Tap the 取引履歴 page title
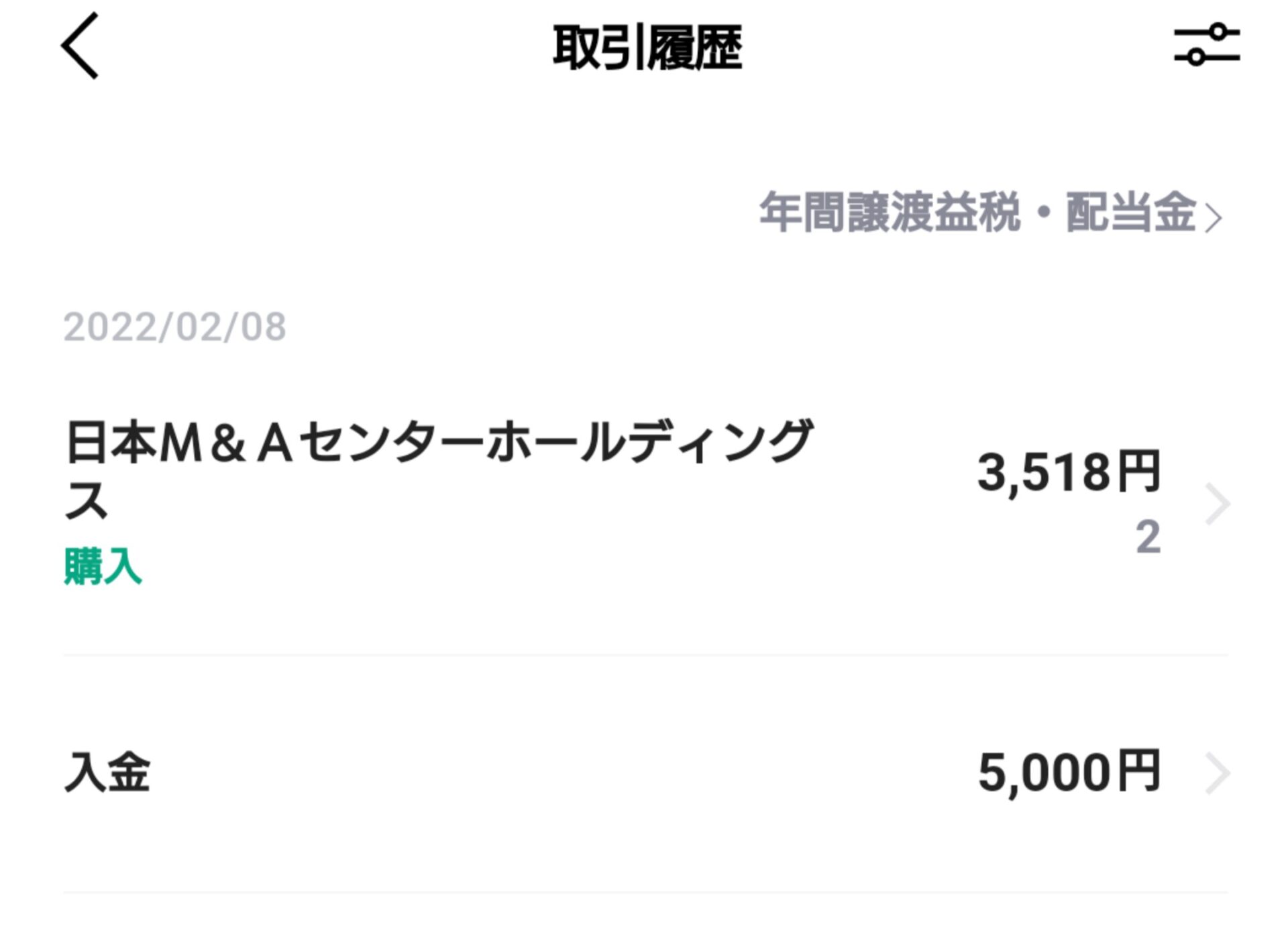 click(x=647, y=47)
